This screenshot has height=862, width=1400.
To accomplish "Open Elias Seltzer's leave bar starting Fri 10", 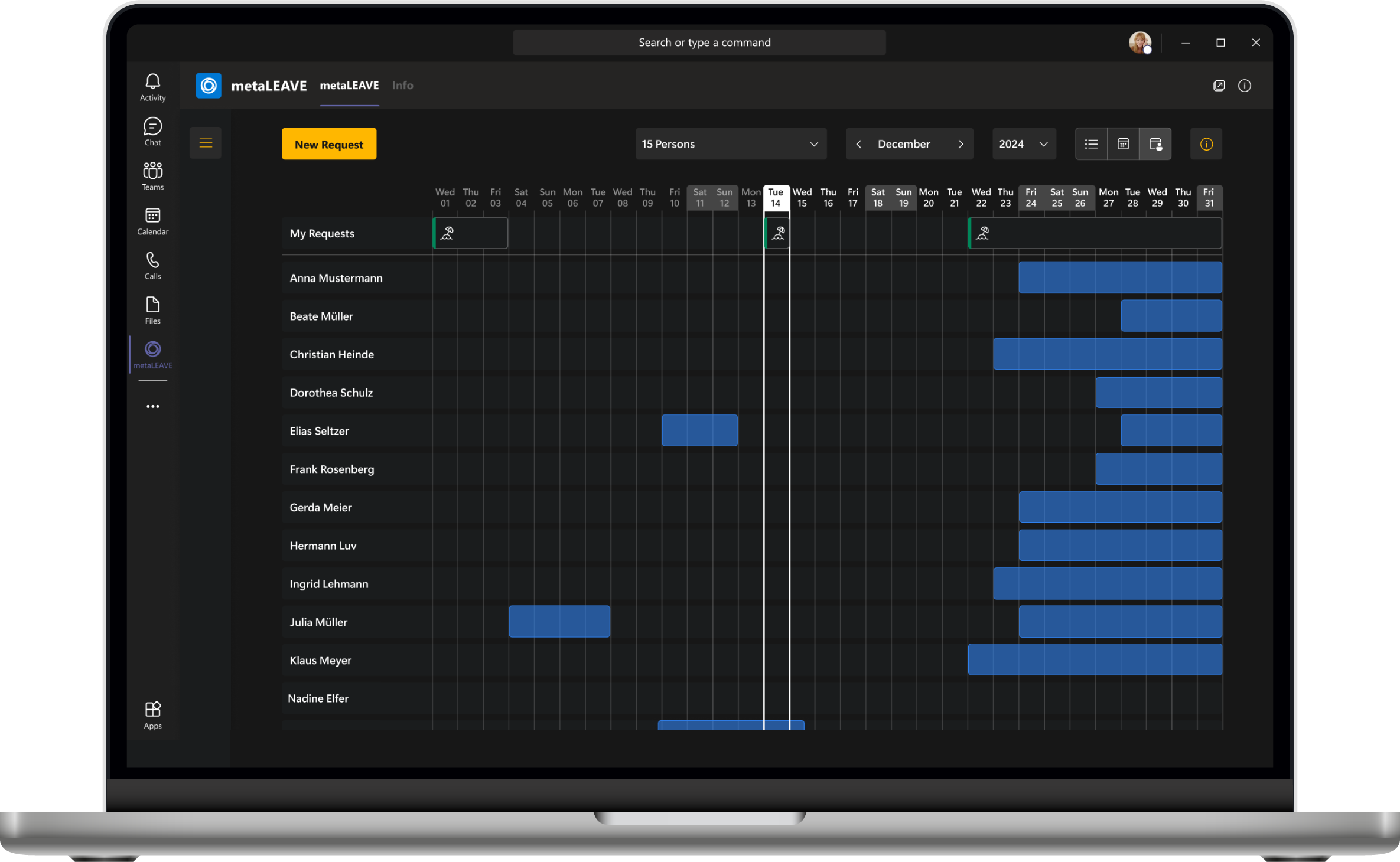I will tap(699, 430).
